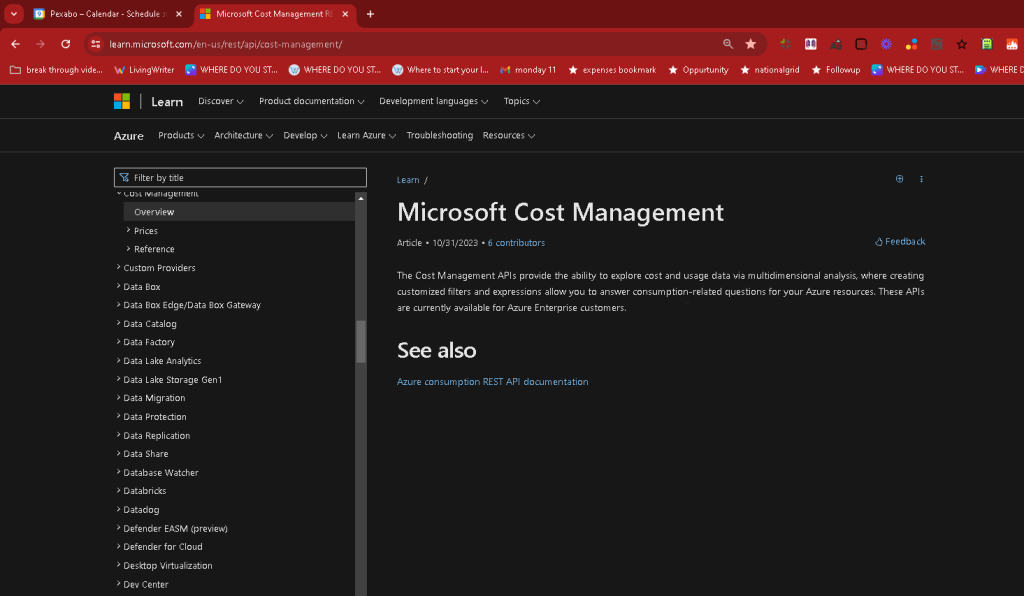Open the Develop menu

pyautogui.click(x=305, y=135)
